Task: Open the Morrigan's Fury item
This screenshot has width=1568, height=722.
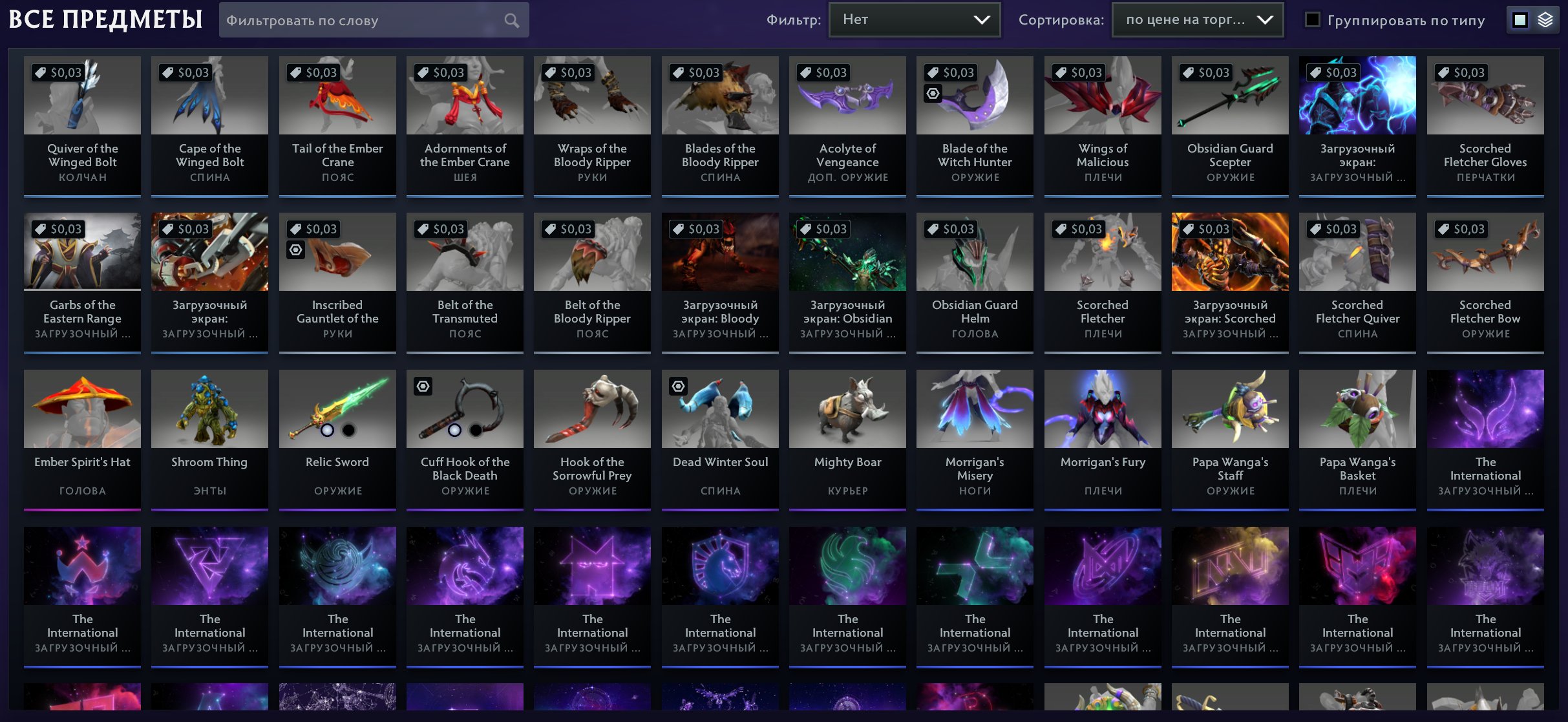Action: (x=1103, y=439)
